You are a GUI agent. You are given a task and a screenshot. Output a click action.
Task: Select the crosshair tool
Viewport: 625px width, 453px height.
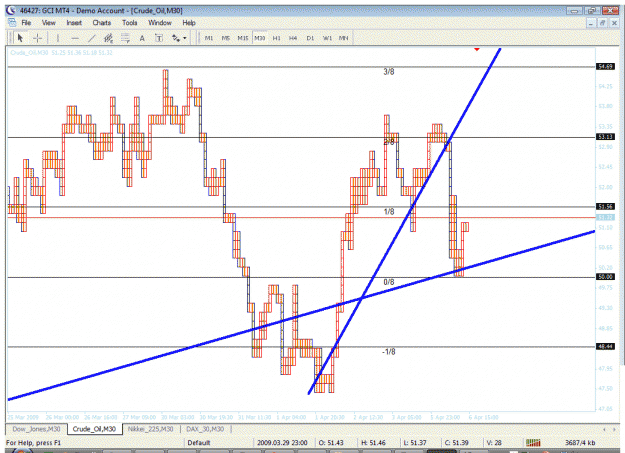tap(38, 38)
